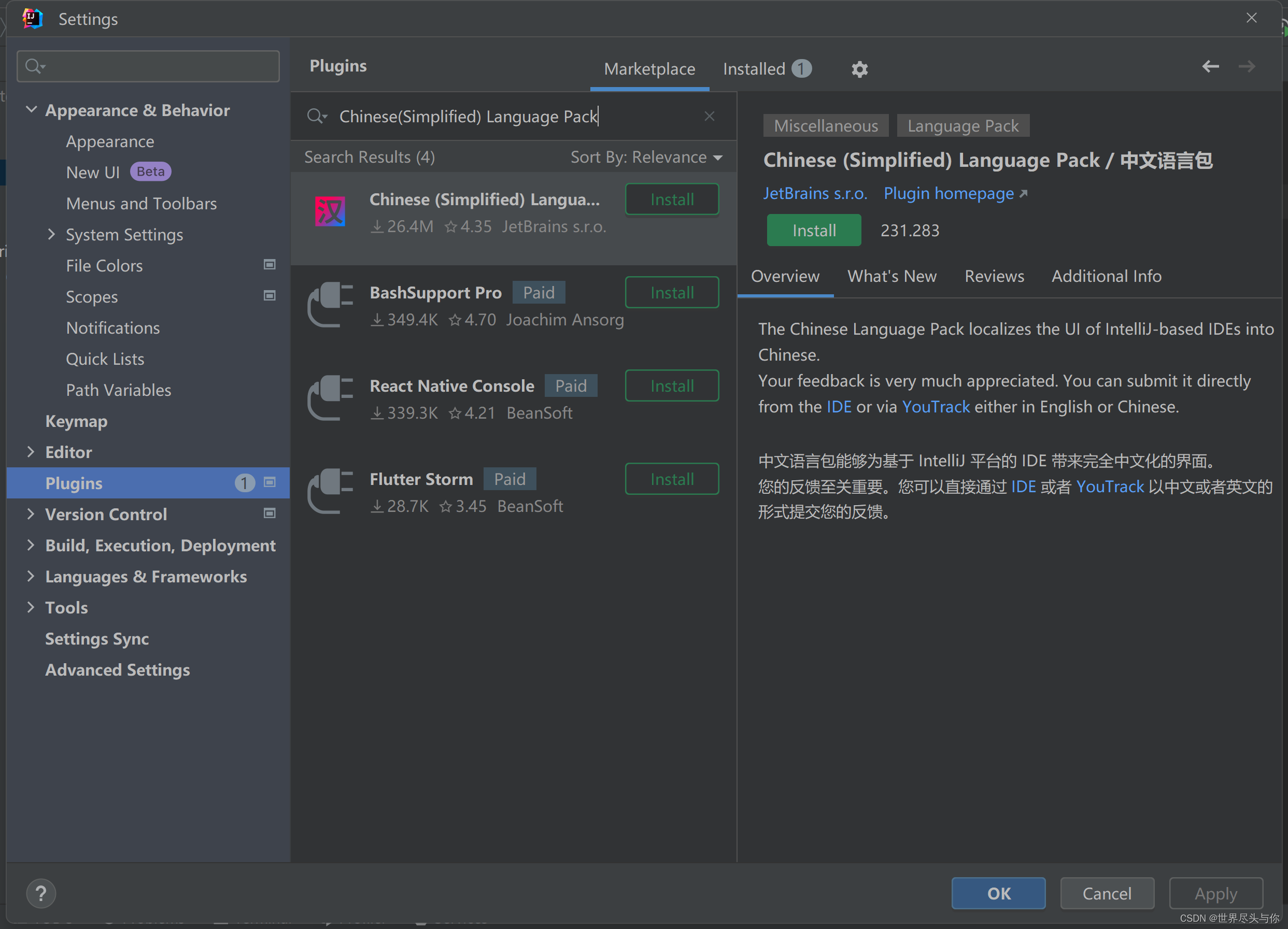This screenshot has height=929, width=1288.
Task: Open the Keymap settings
Action: [x=77, y=421]
